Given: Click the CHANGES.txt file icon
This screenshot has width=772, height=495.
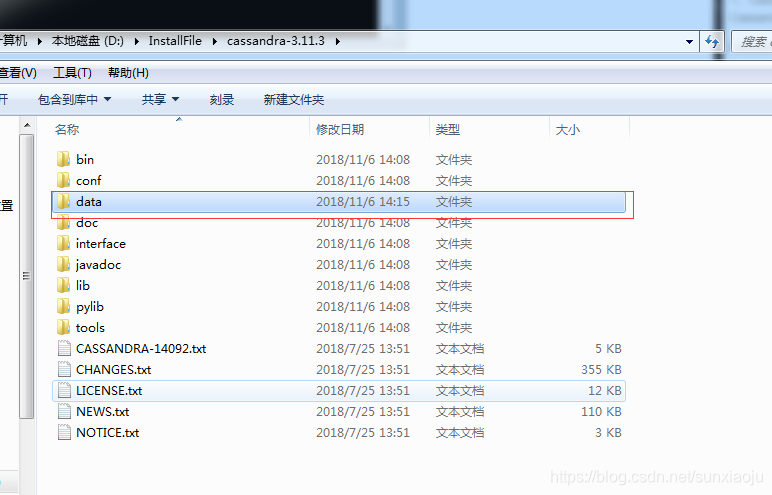Looking at the screenshot, I should [x=64, y=369].
